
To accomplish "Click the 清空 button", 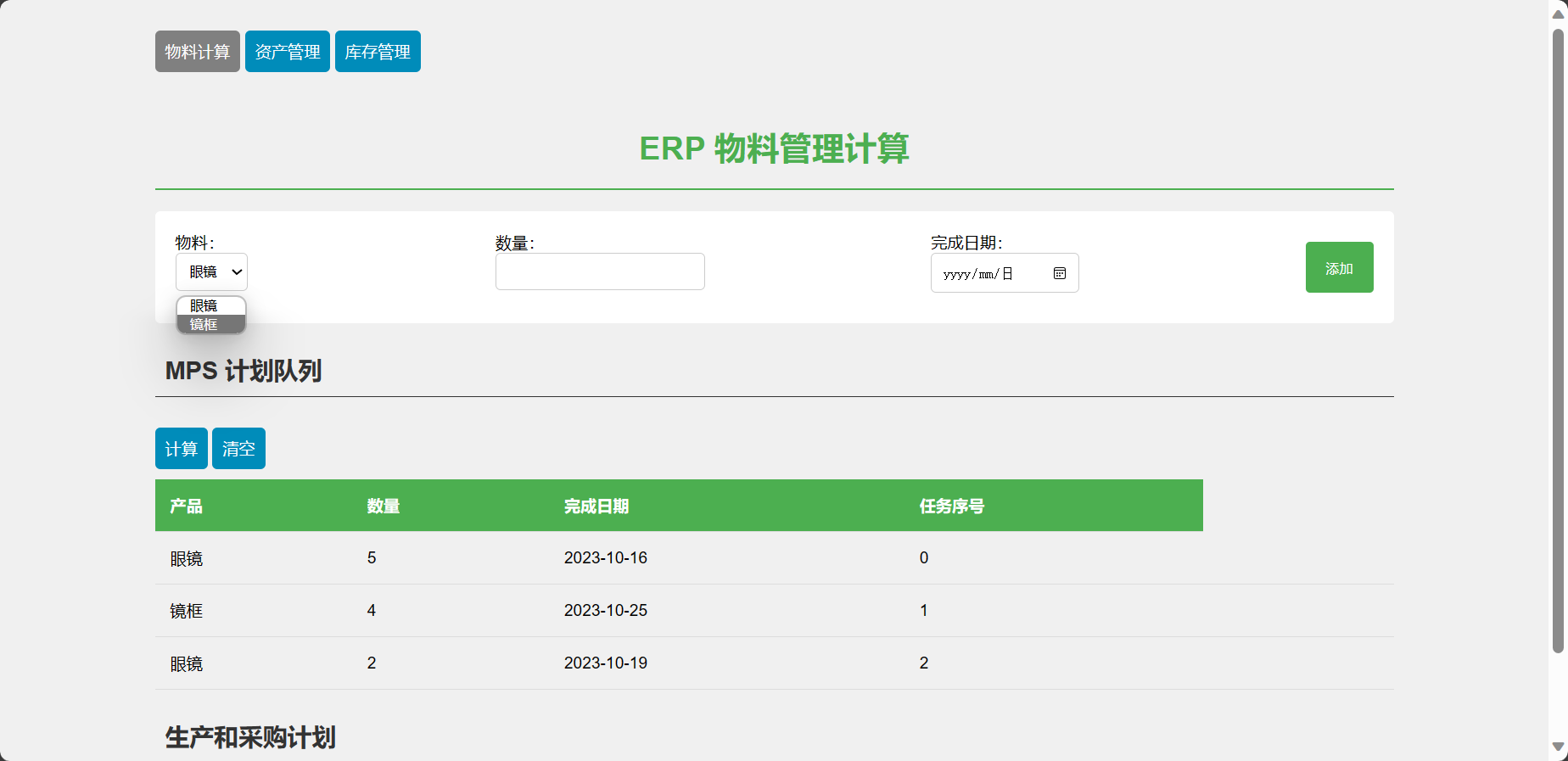I will tap(238, 449).
